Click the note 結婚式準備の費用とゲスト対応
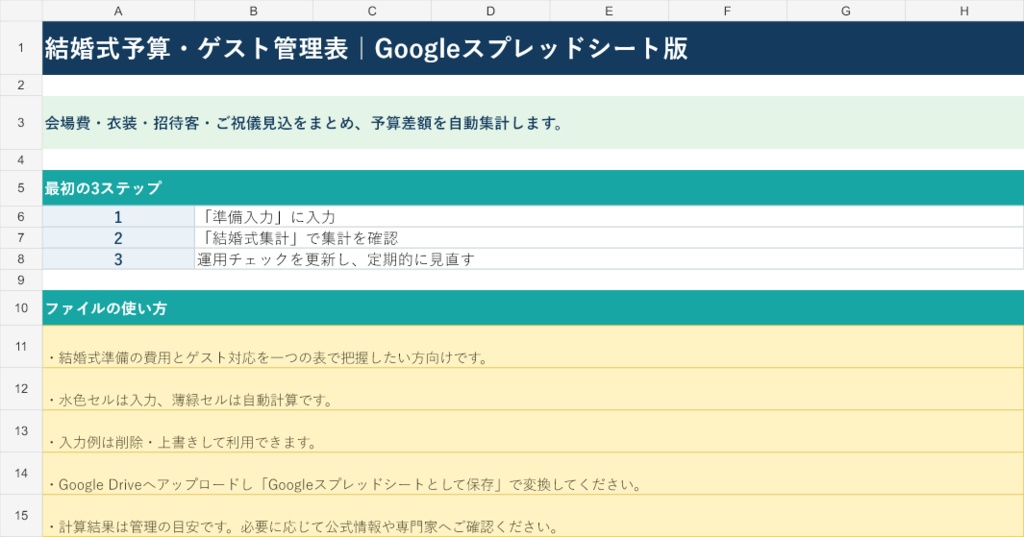This screenshot has height=537, width=1024. click(x=533, y=347)
